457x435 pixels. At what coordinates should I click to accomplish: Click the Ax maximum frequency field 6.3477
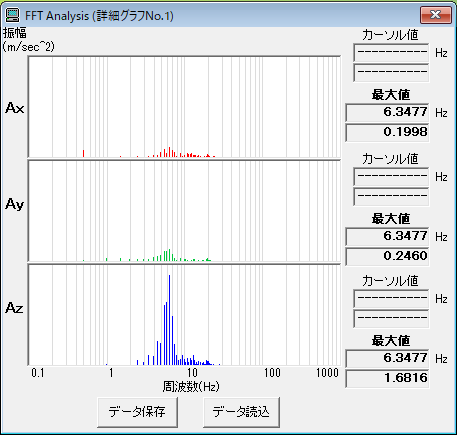click(387, 112)
